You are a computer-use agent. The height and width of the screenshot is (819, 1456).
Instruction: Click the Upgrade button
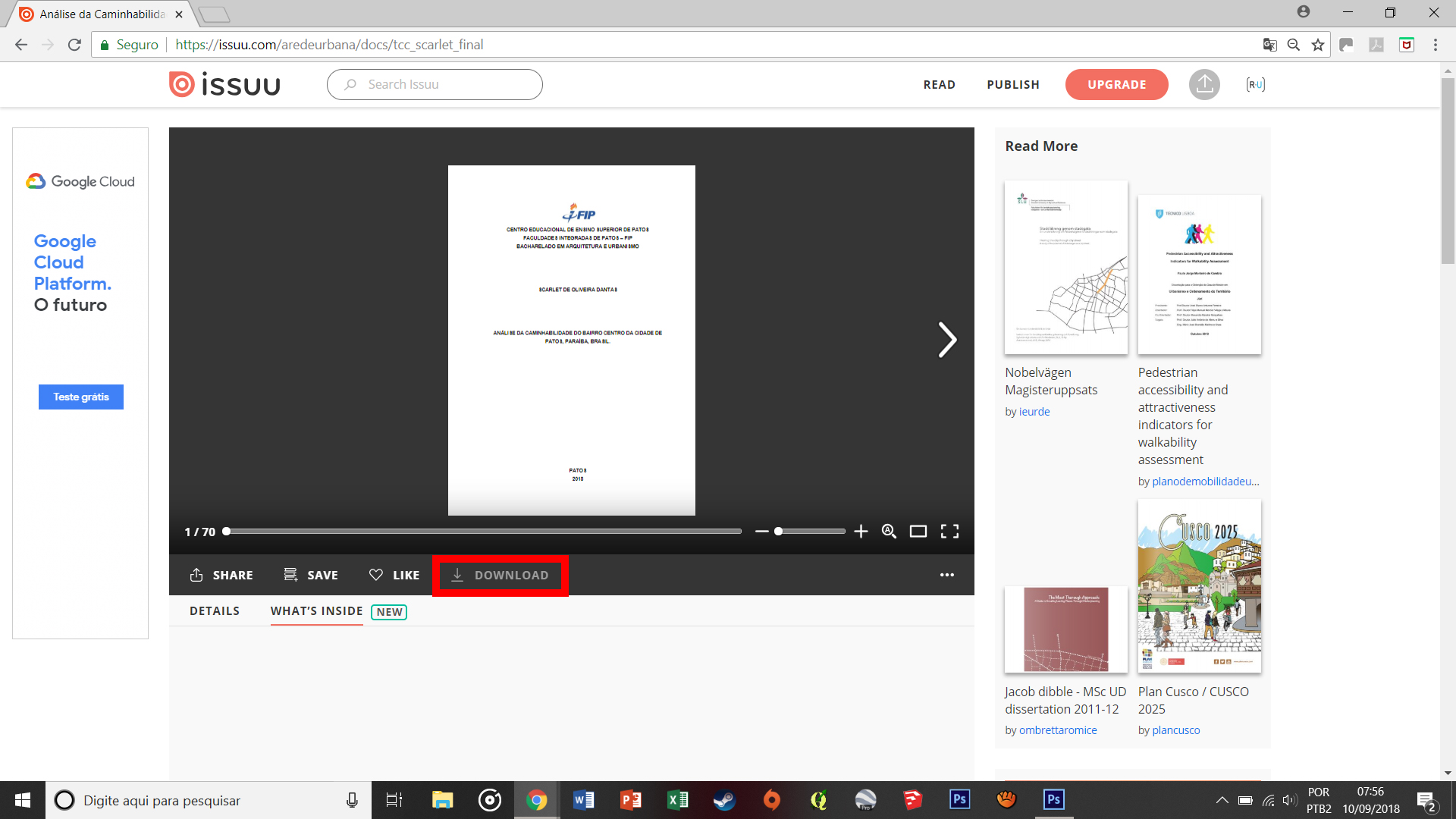pyautogui.click(x=1116, y=84)
